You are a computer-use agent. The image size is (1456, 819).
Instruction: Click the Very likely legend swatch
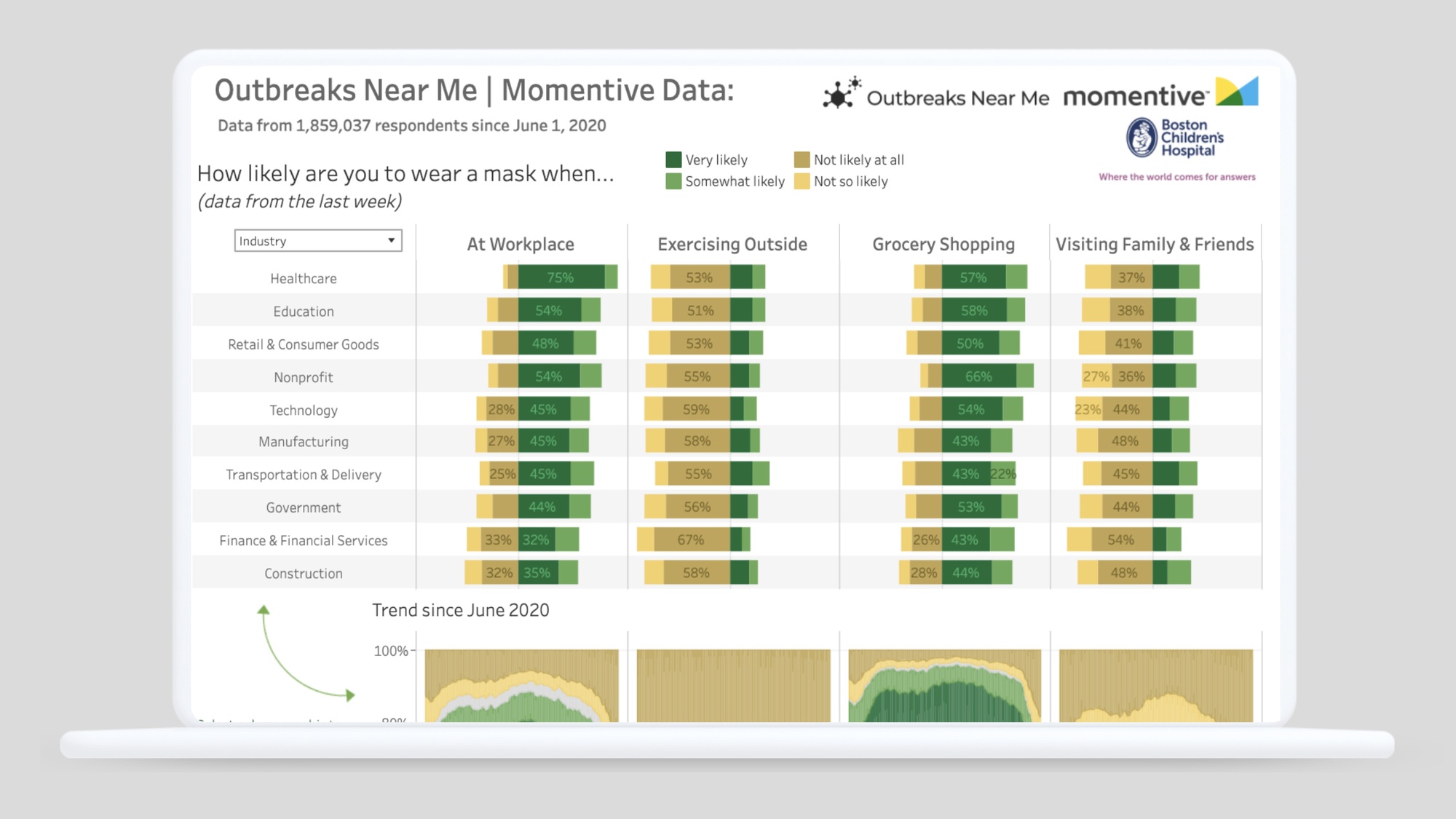click(673, 160)
